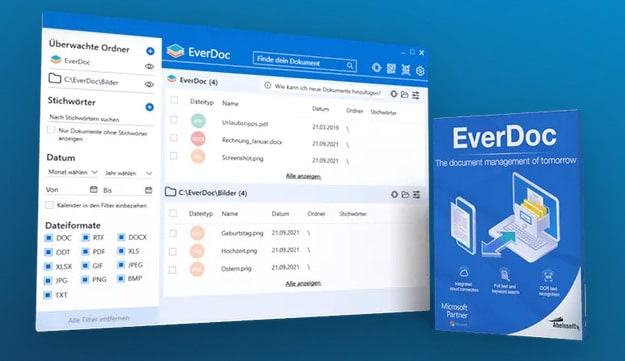
Task: Click PNG file type icon of Hochzeit.png
Action: pos(197,251)
